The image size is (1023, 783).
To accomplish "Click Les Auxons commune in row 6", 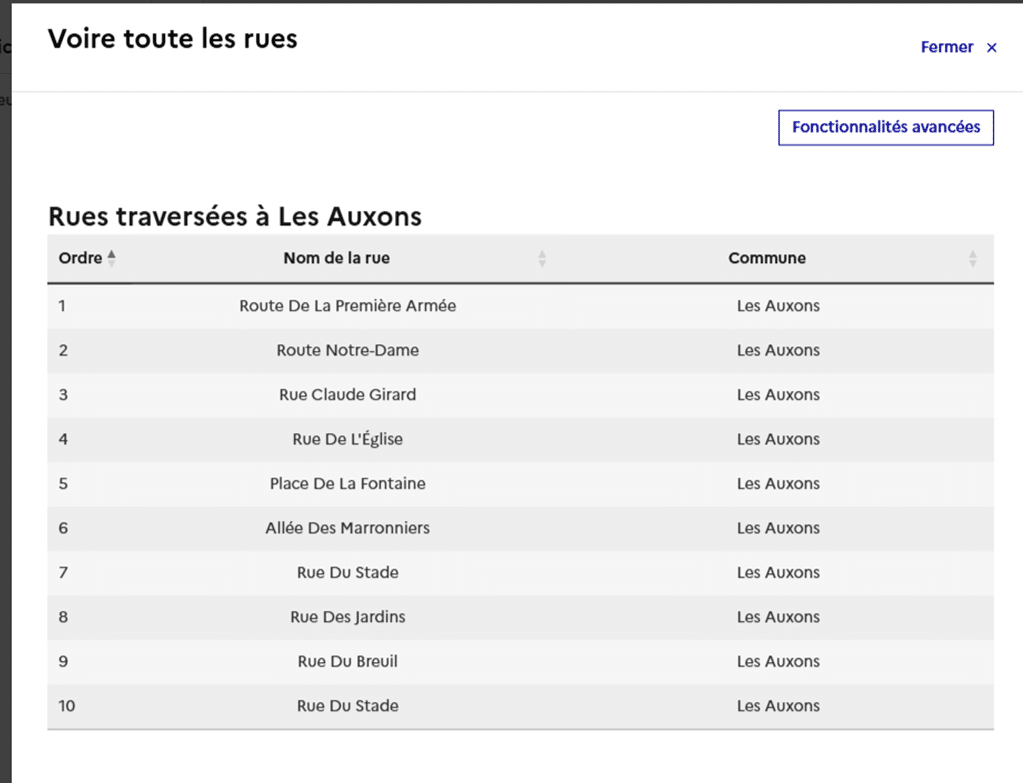I will pyautogui.click(x=778, y=528).
